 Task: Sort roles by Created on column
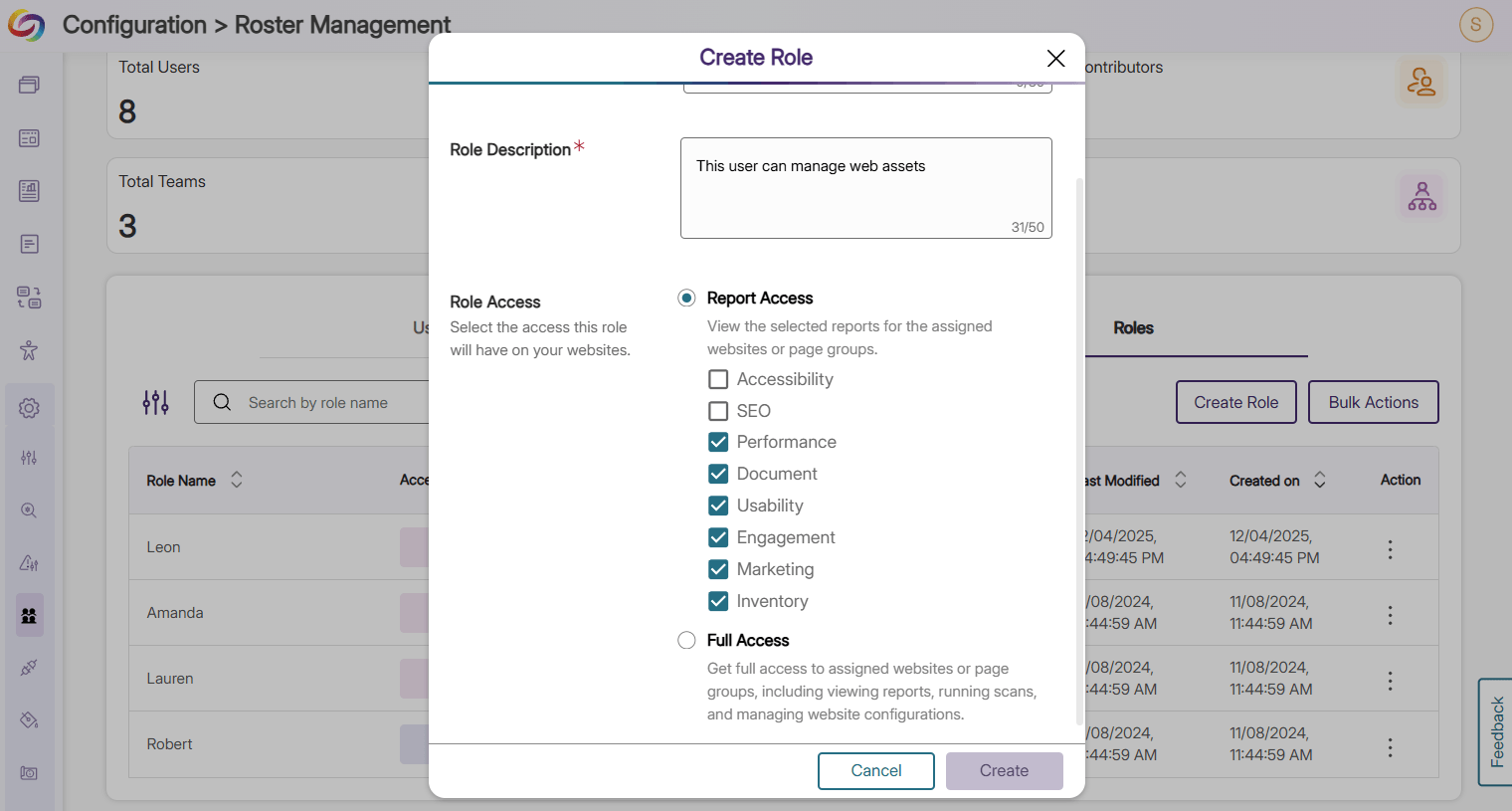click(1320, 480)
